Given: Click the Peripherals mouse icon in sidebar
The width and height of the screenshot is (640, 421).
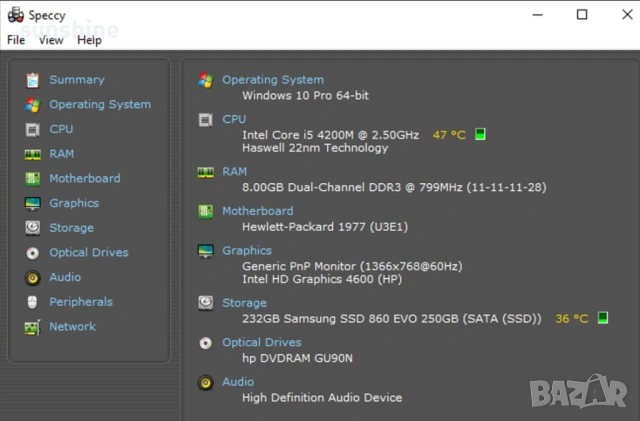Looking at the screenshot, I should coord(32,302).
